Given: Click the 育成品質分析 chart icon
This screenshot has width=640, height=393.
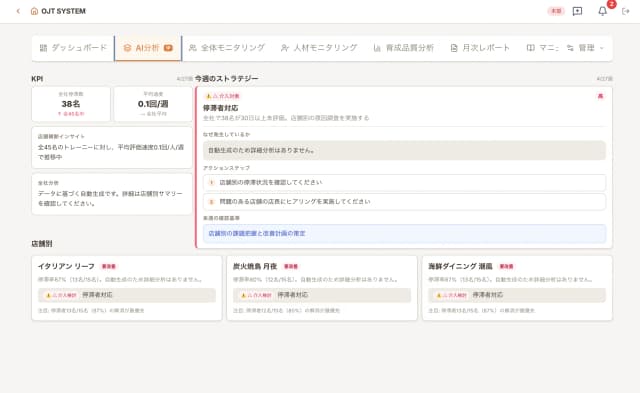Looking at the screenshot, I should [x=377, y=48].
